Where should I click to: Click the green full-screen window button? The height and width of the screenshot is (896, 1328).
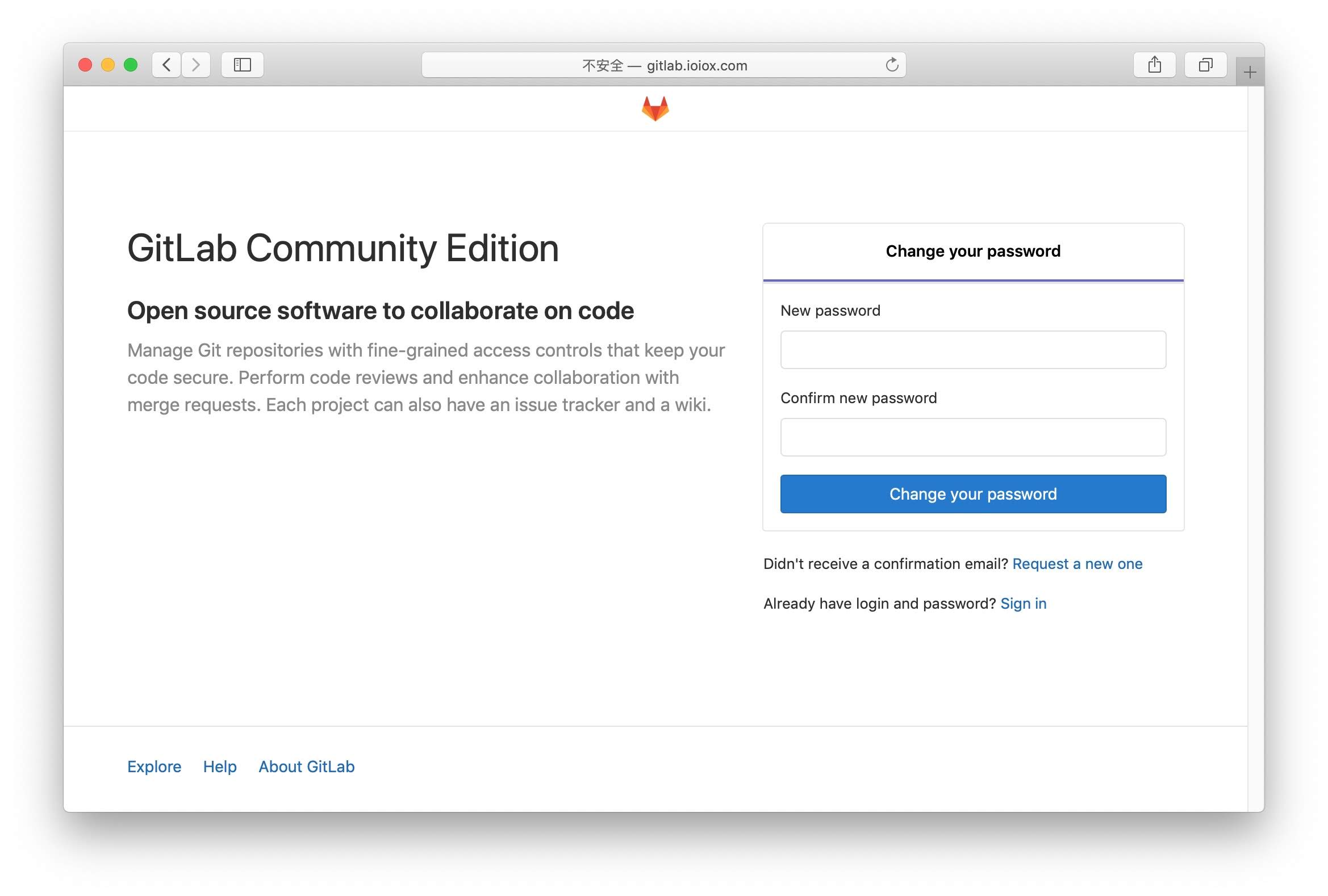tap(130, 65)
